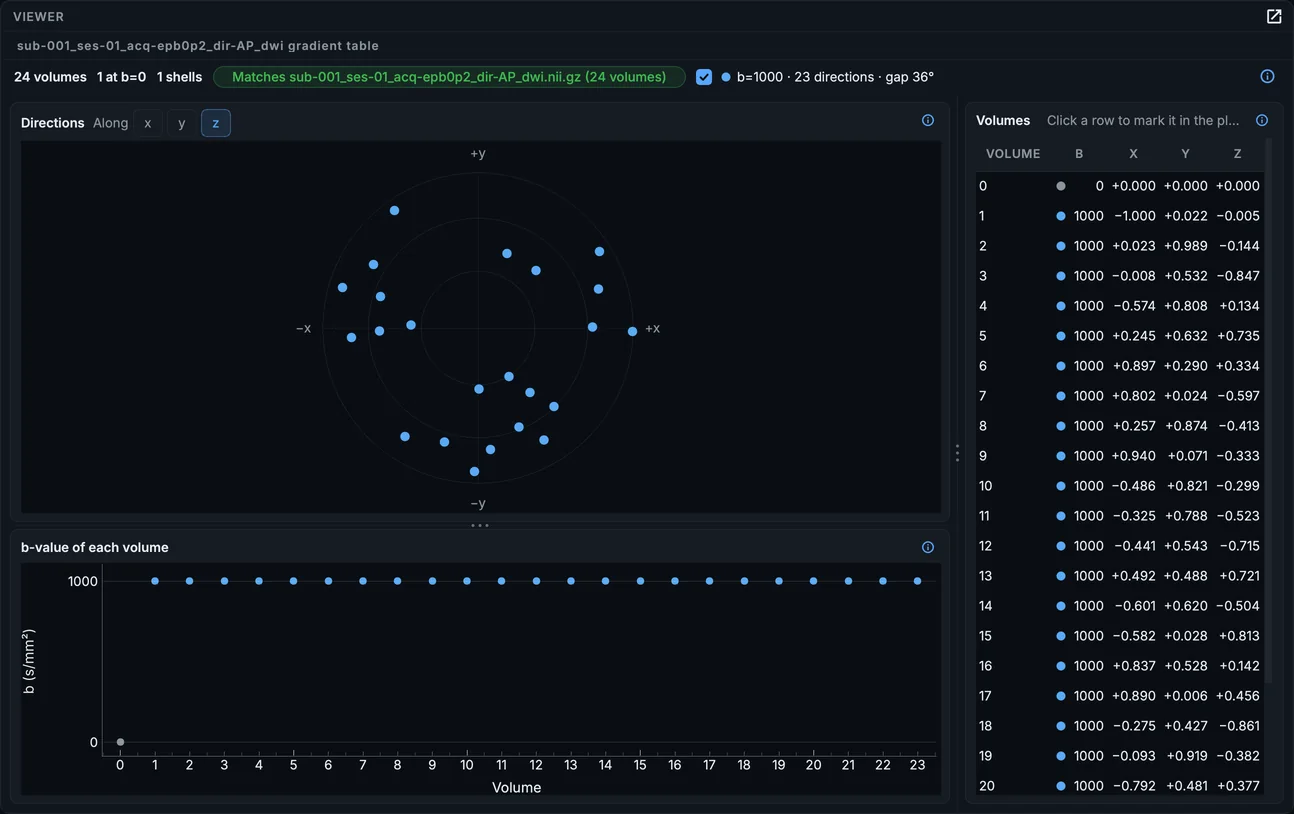1294x814 pixels.
Task: Select the volume 1 row with x −1.000
Action: click(x=1120, y=216)
